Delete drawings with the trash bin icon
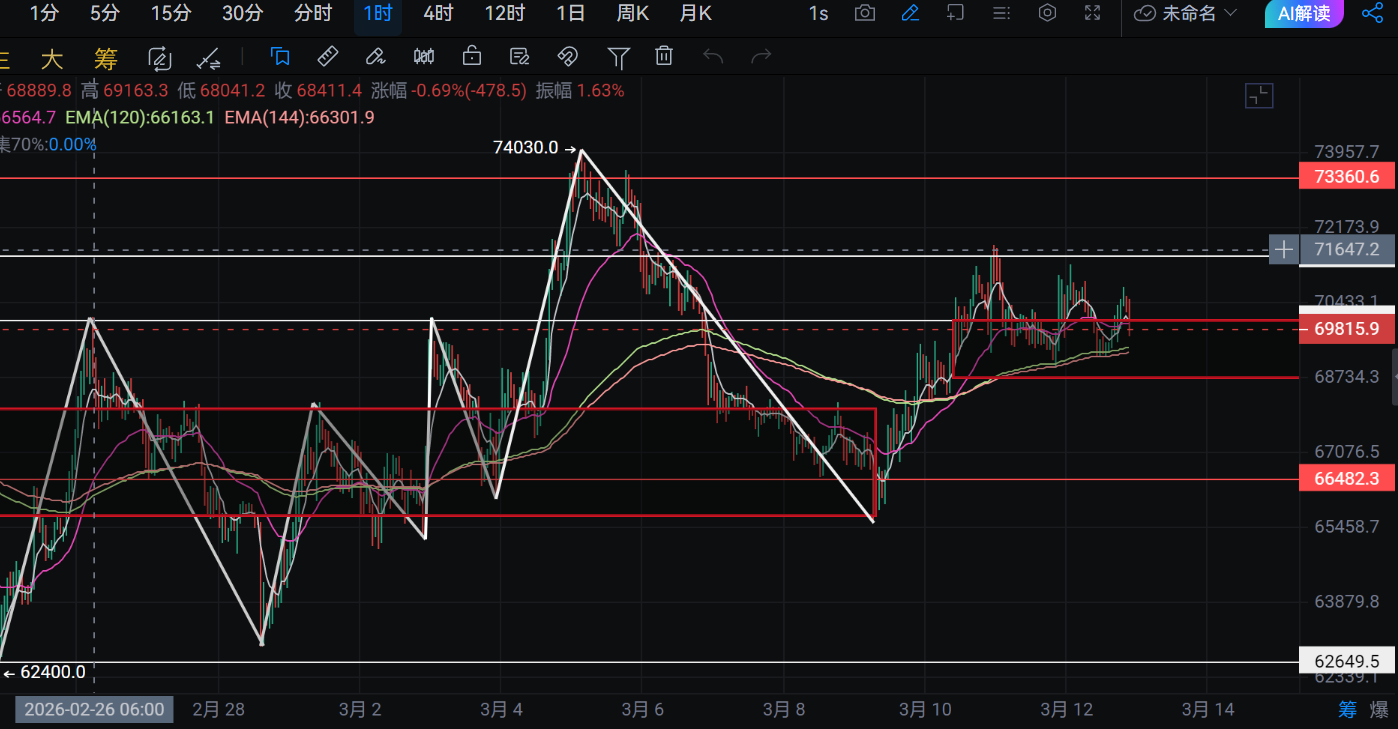 [x=664, y=56]
